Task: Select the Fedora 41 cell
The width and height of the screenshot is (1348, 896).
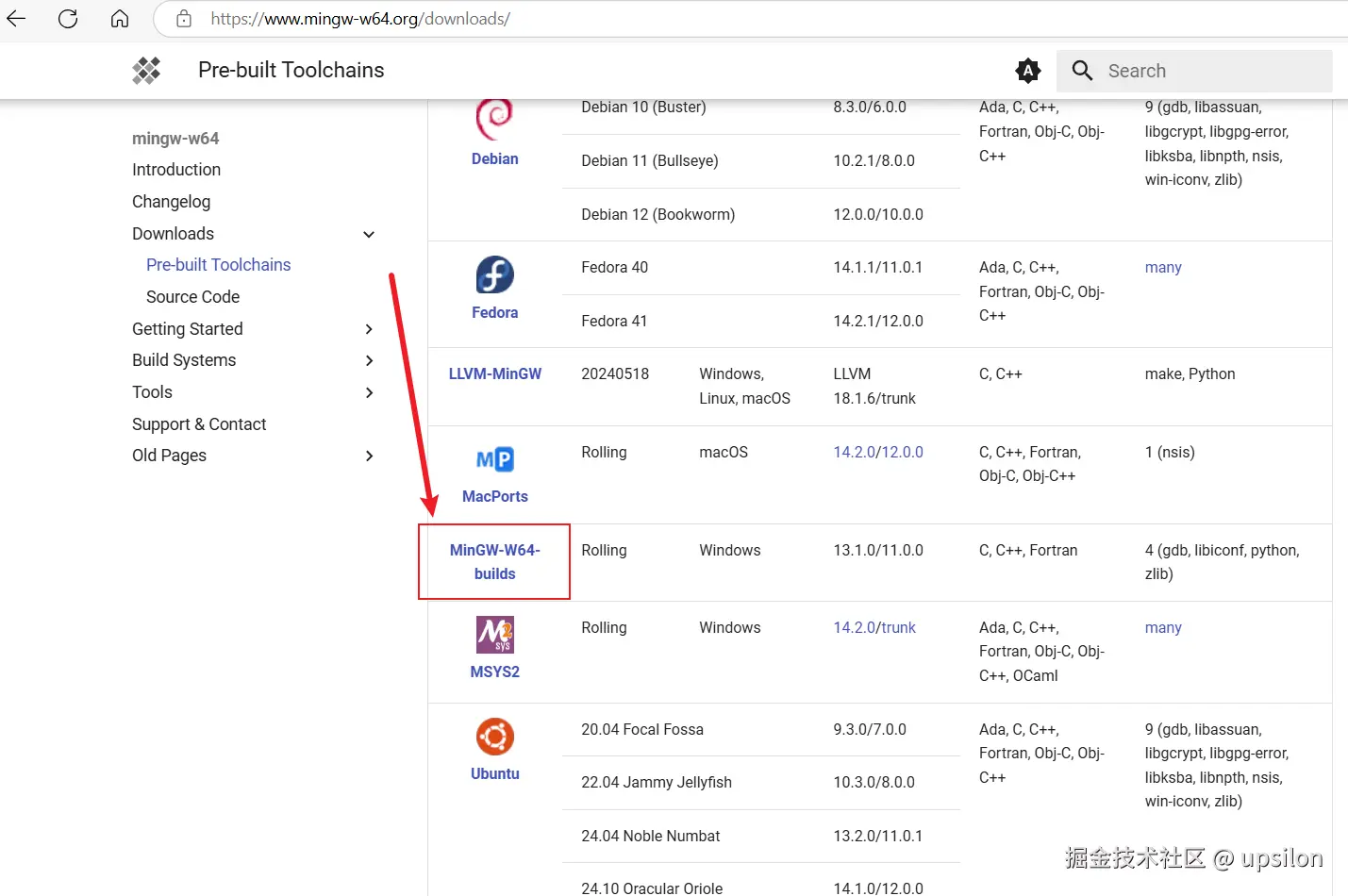Action: point(614,322)
